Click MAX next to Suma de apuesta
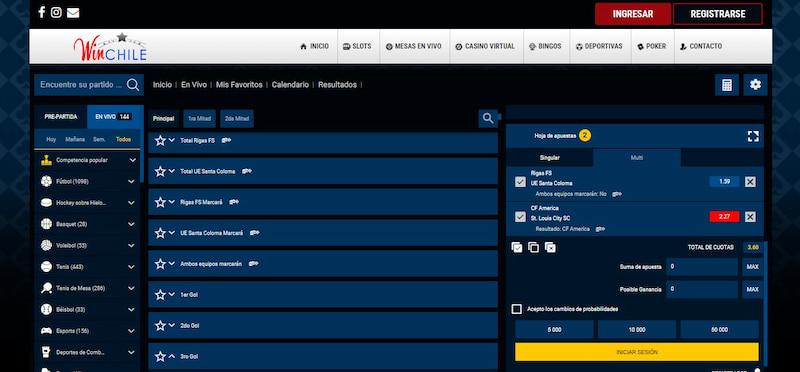Viewport: 800px width, 372px height. point(753,267)
